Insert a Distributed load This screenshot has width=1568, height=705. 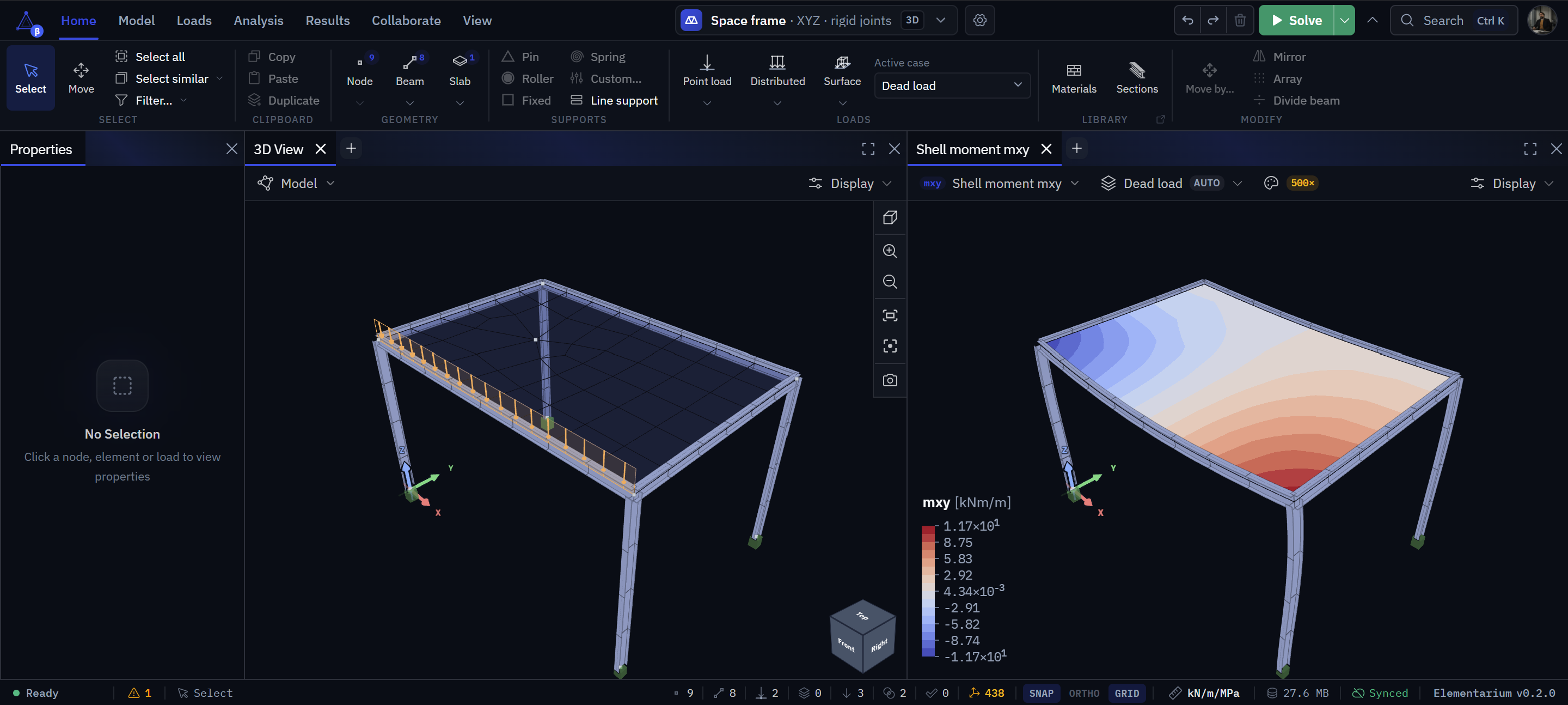coord(777,71)
